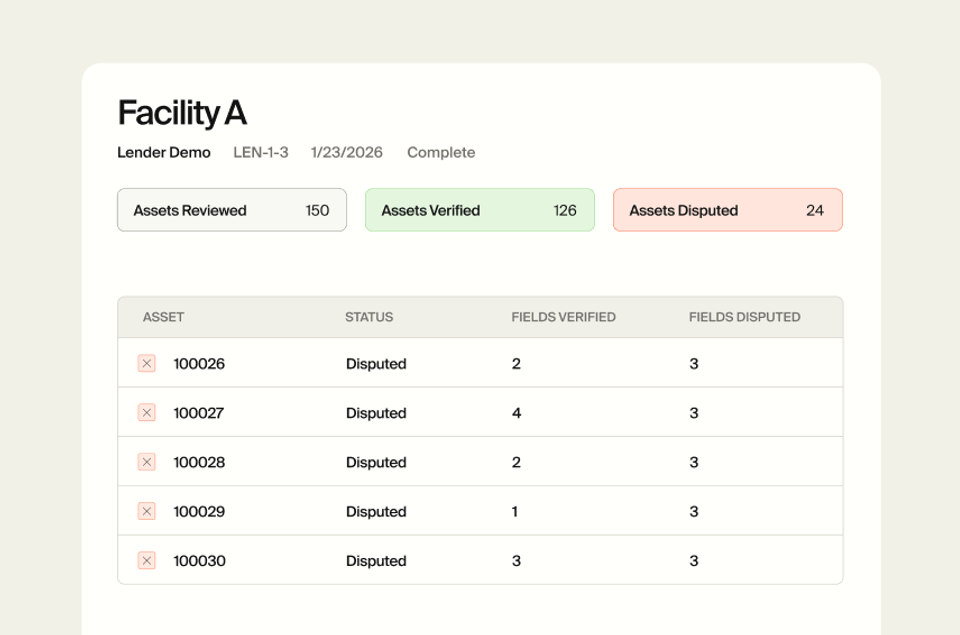
Task: Click the disputed X icon for asset 100026
Action: pos(146,363)
